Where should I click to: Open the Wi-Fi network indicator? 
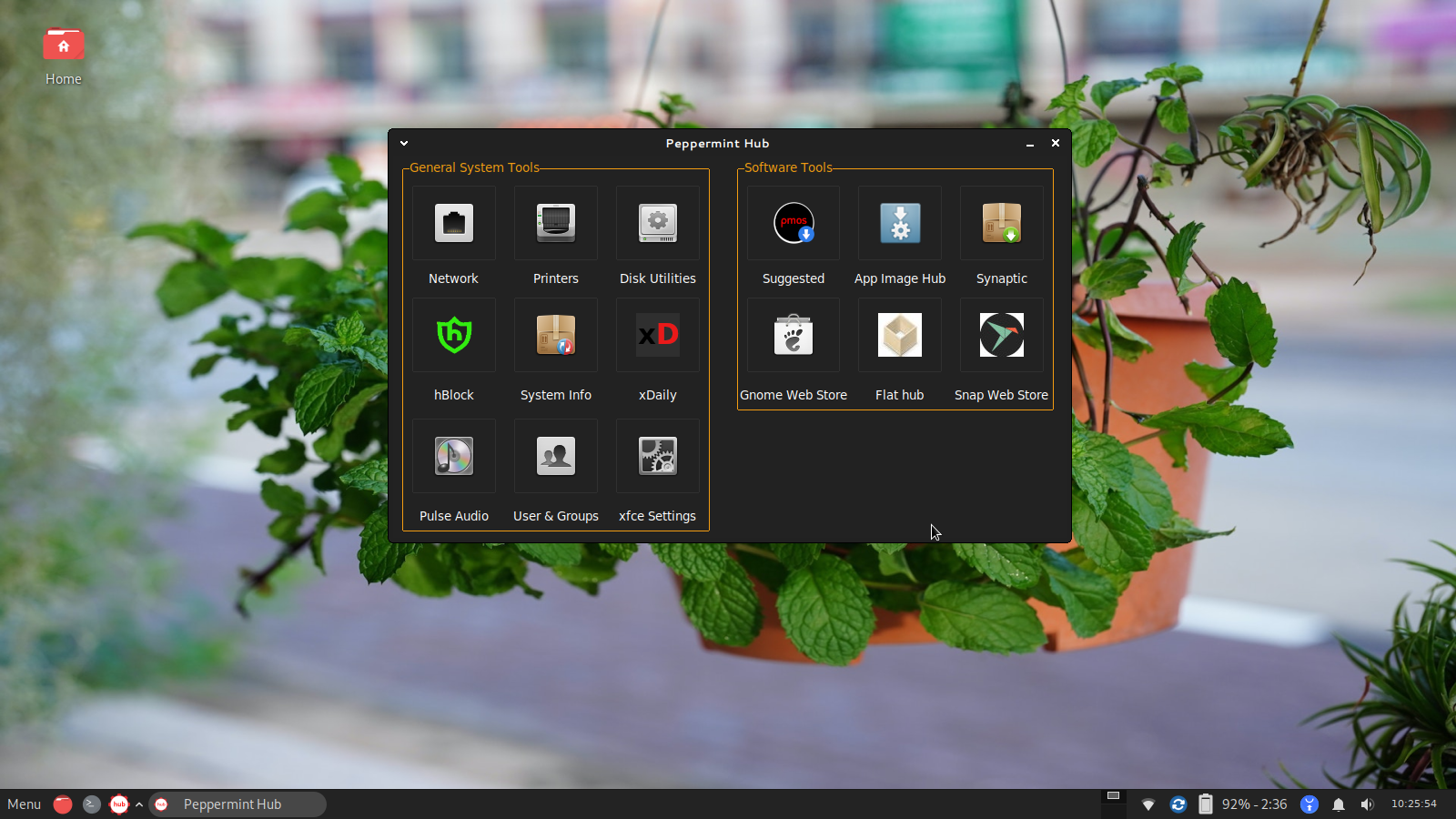(x=1148, y=804)
